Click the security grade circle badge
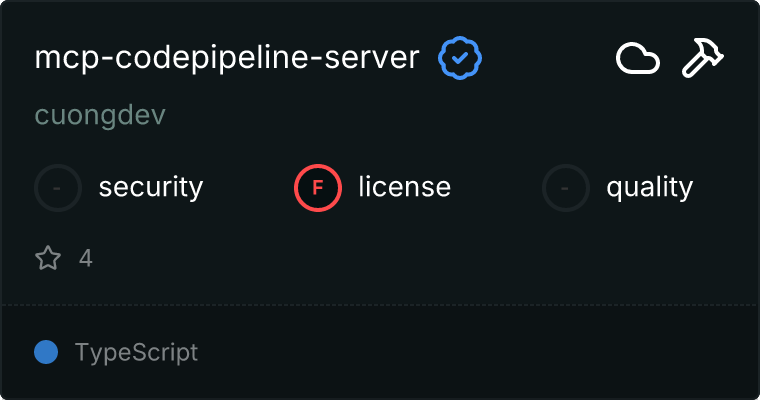 [x=58, y=187]
